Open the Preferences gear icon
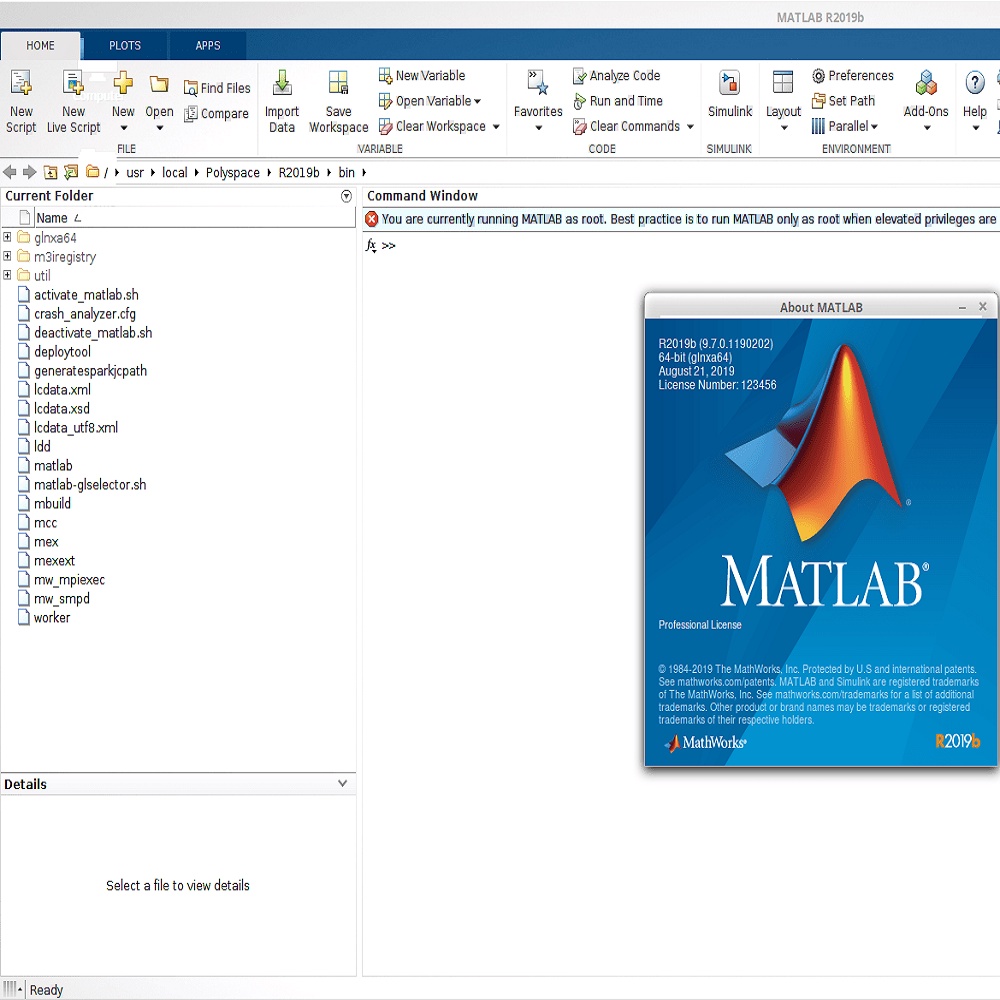Image resolution: width=1000 pixels, height=1000 pixels. (818, 76)
